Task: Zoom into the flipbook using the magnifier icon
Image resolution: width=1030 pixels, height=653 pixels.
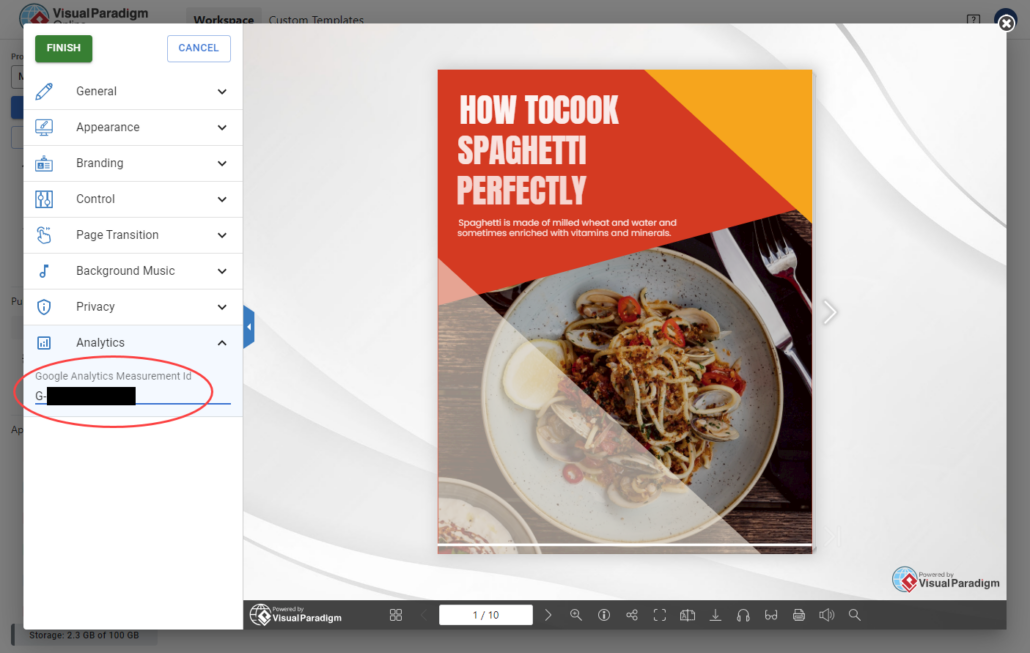Action: (x=576, y=614)
